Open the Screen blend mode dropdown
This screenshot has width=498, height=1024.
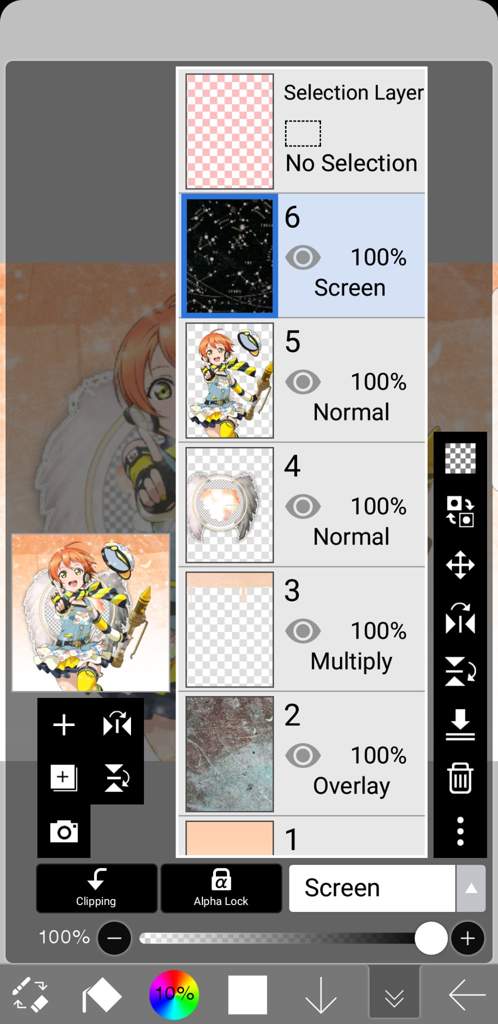tap(372, 888)
